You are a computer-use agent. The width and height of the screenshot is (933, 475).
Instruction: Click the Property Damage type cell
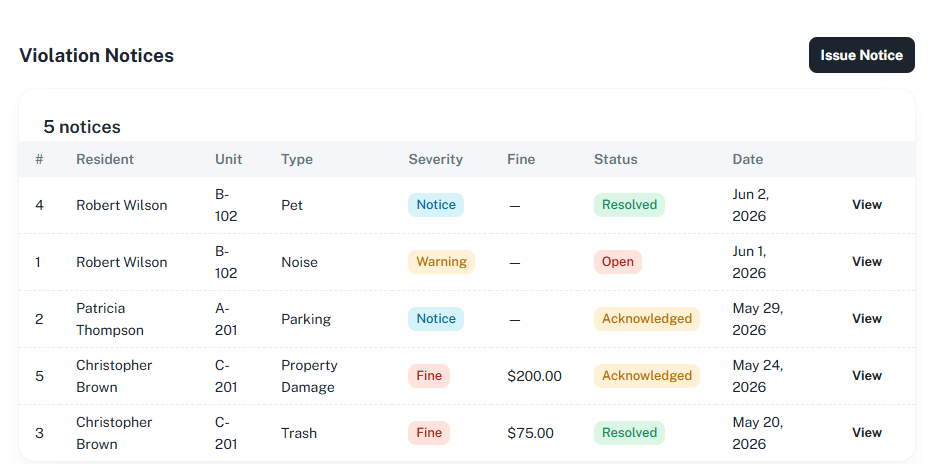coord(309,376)
